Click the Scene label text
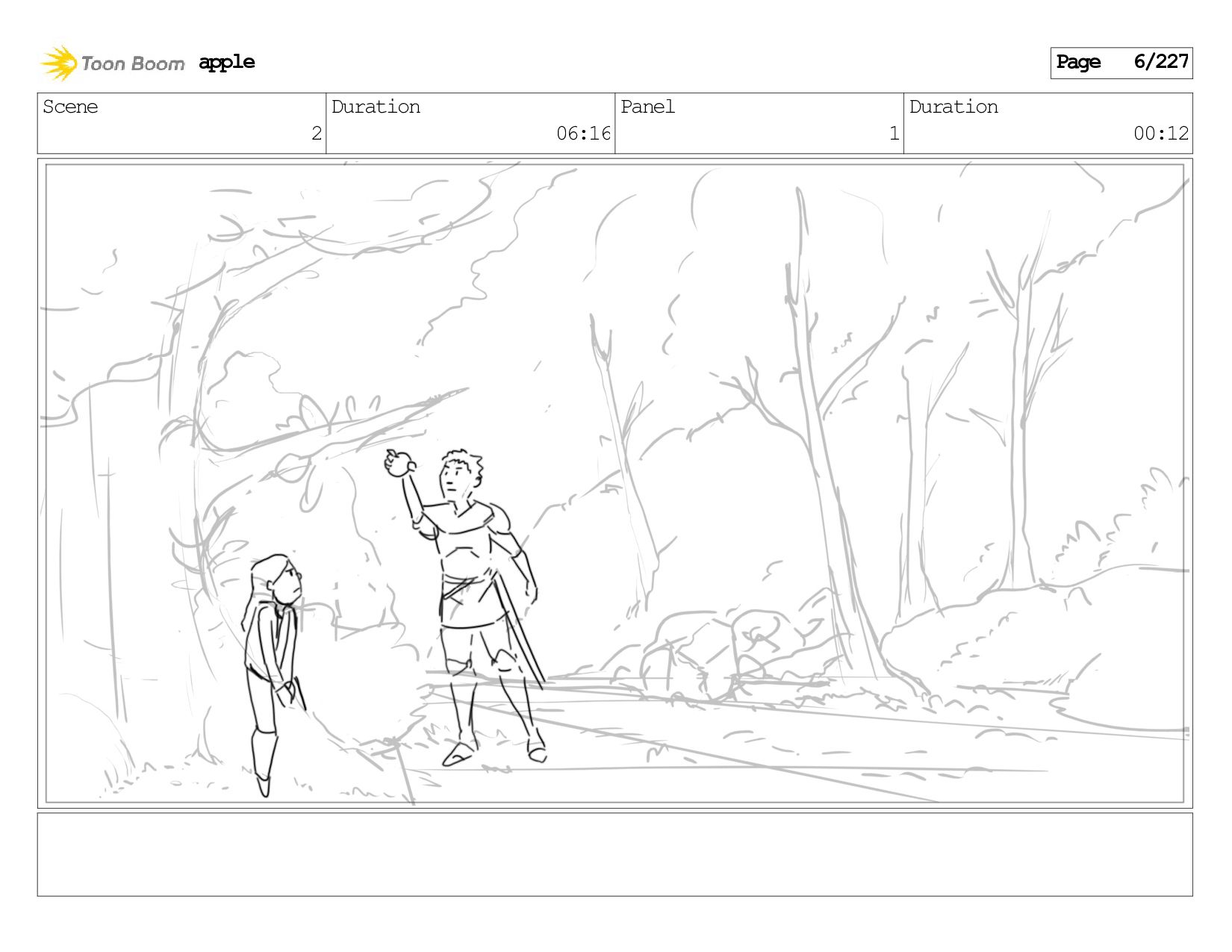Screen dimensions: 1232x952 click(x=70, y=107)
